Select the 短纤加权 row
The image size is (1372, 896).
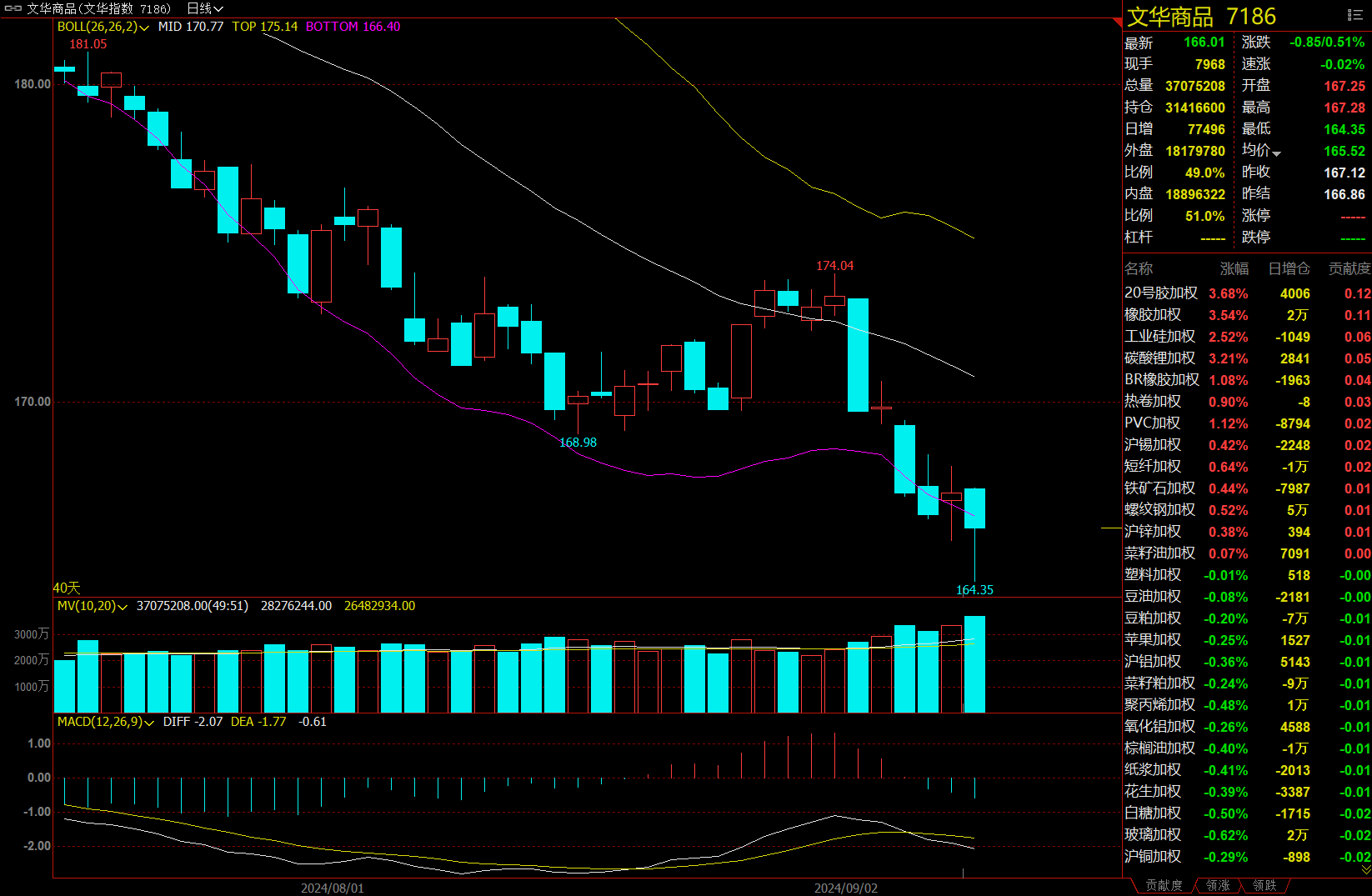point(1247,467)
